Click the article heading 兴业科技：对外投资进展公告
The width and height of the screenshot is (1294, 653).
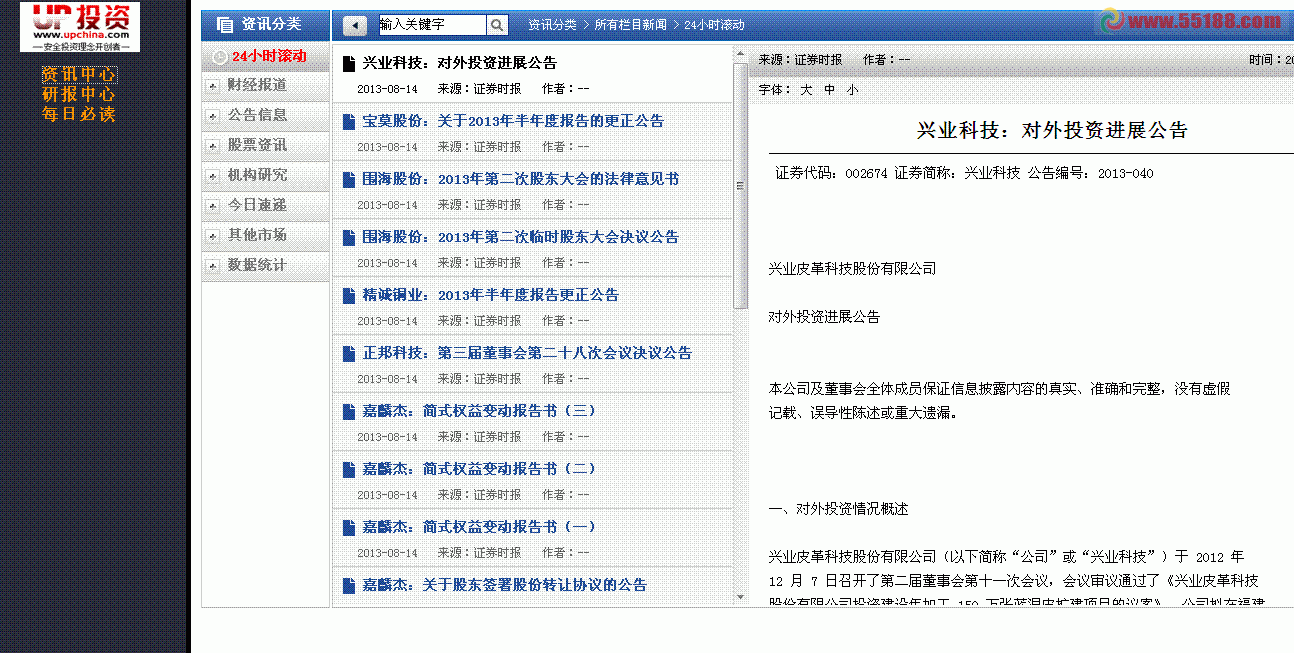[x=1052, y=131]
